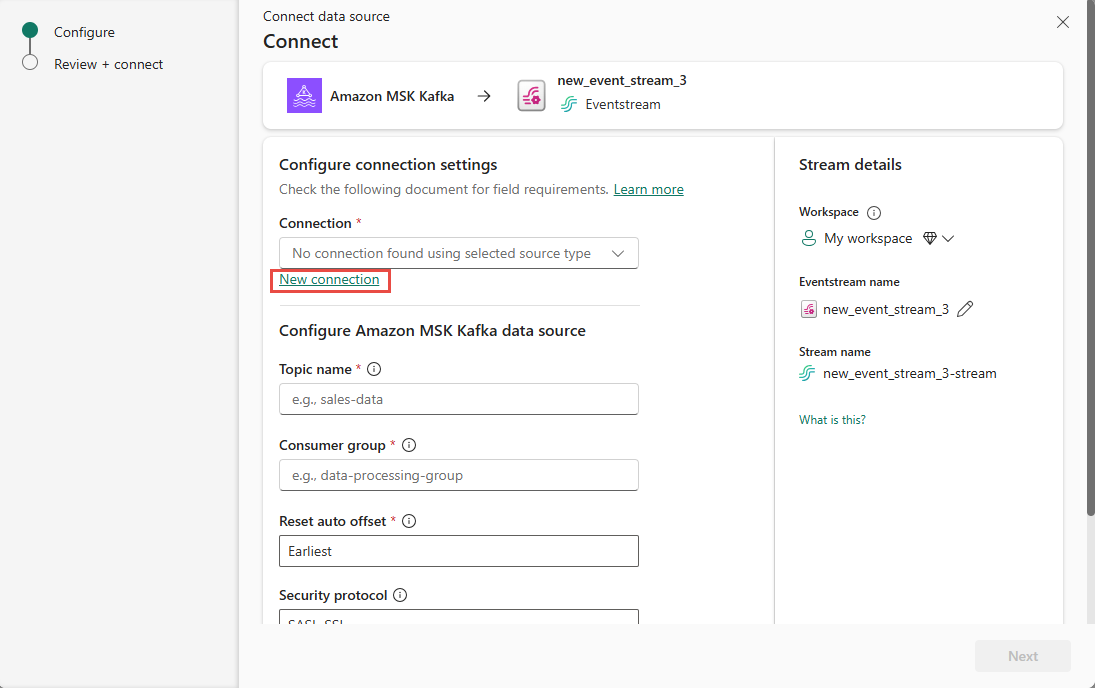Click the eventstream icon beside new_event_stream_3 name

click(809, 309)
